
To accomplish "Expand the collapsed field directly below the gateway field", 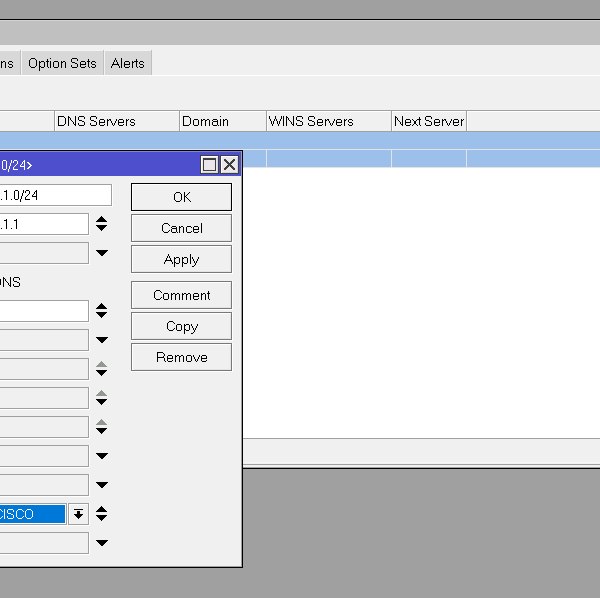I will [101, 253].
